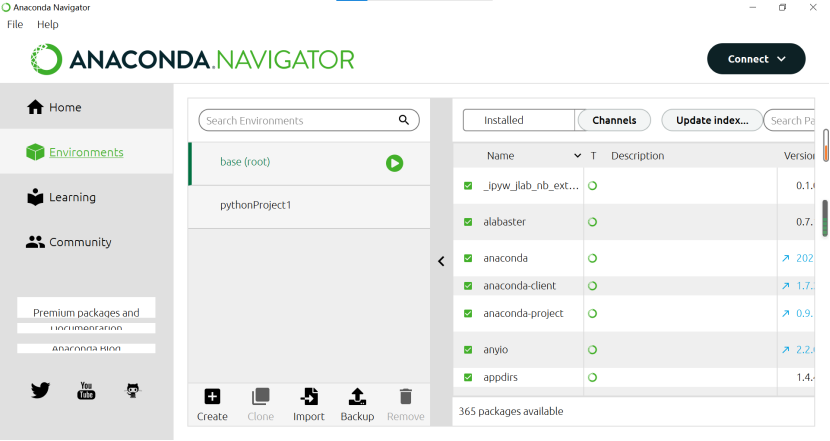The height and width of the screenshot is (441, 830).
Task: Click the Search Environments input field
Action: pos(309,120)
